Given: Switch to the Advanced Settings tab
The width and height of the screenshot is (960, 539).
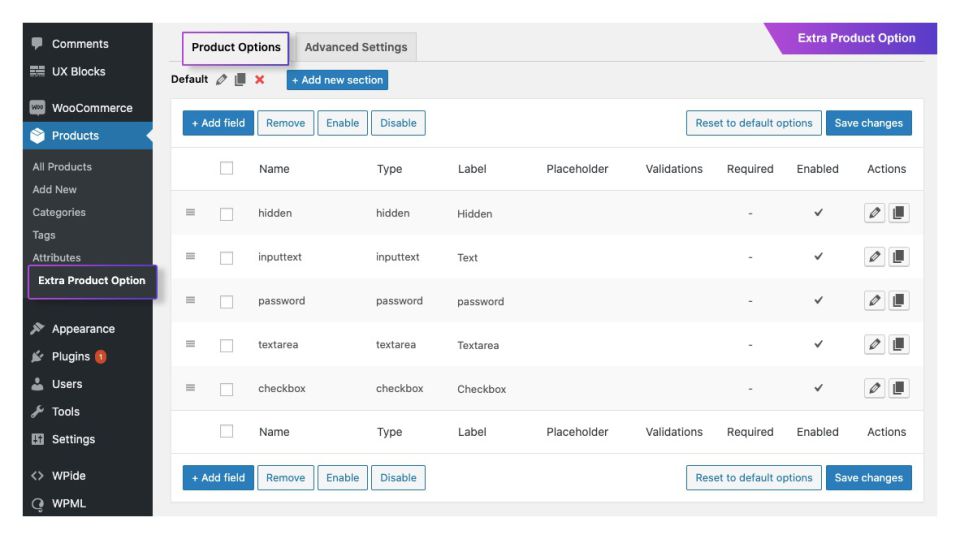Looking at the screenshot, I should 355,47.
